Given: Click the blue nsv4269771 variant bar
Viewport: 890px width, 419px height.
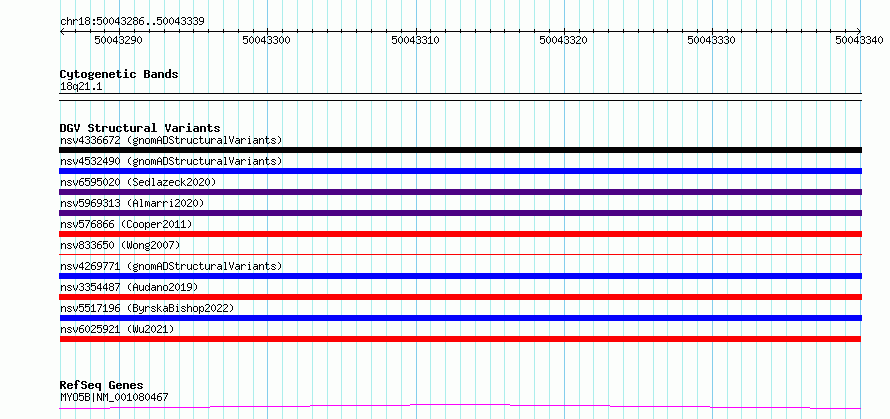Looking at the screenshot, I should 460,276.
